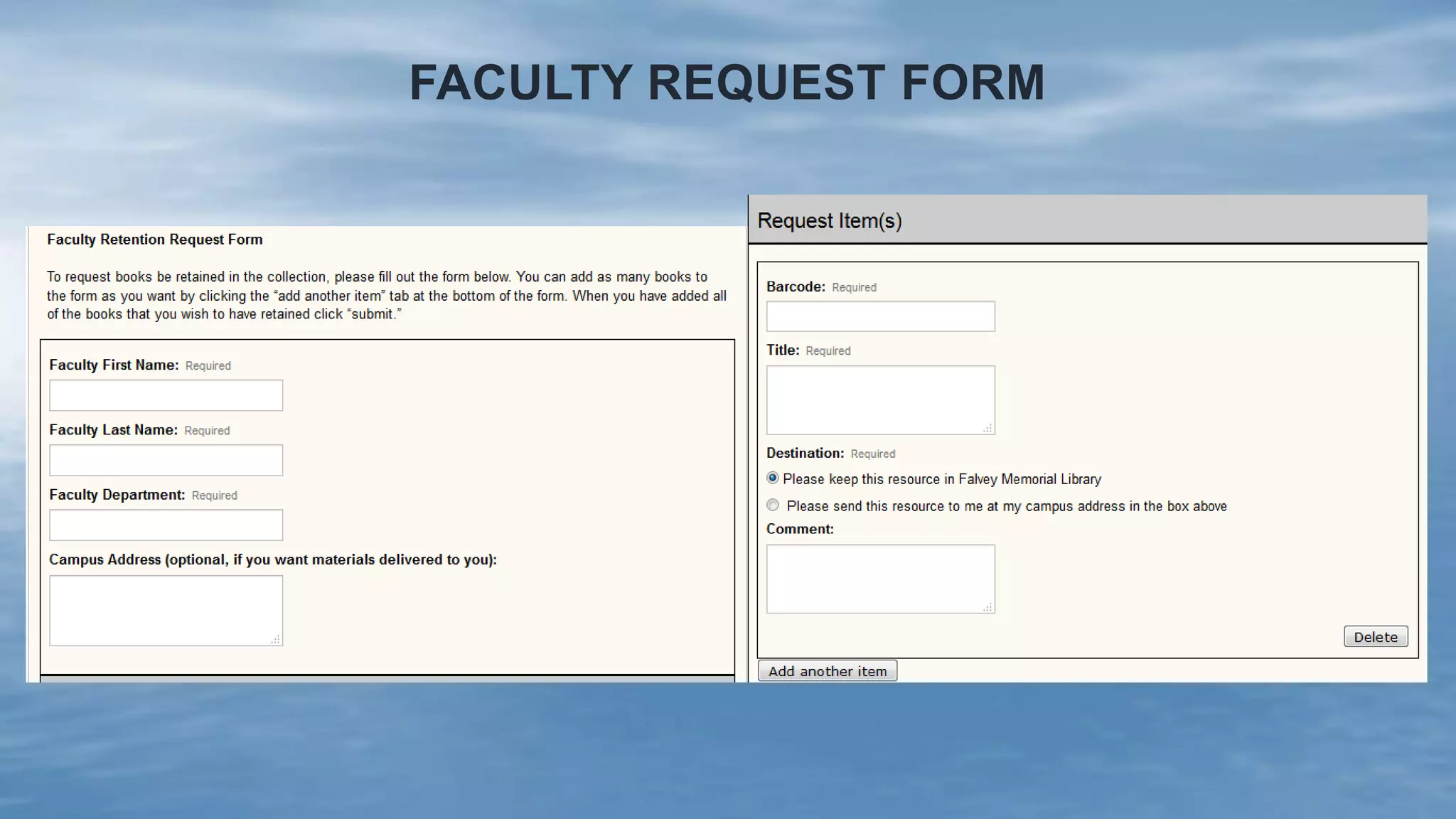This screenshot has width=1456, height=819.
Task: Click the Title text area
Action: [x=880, y=400]
